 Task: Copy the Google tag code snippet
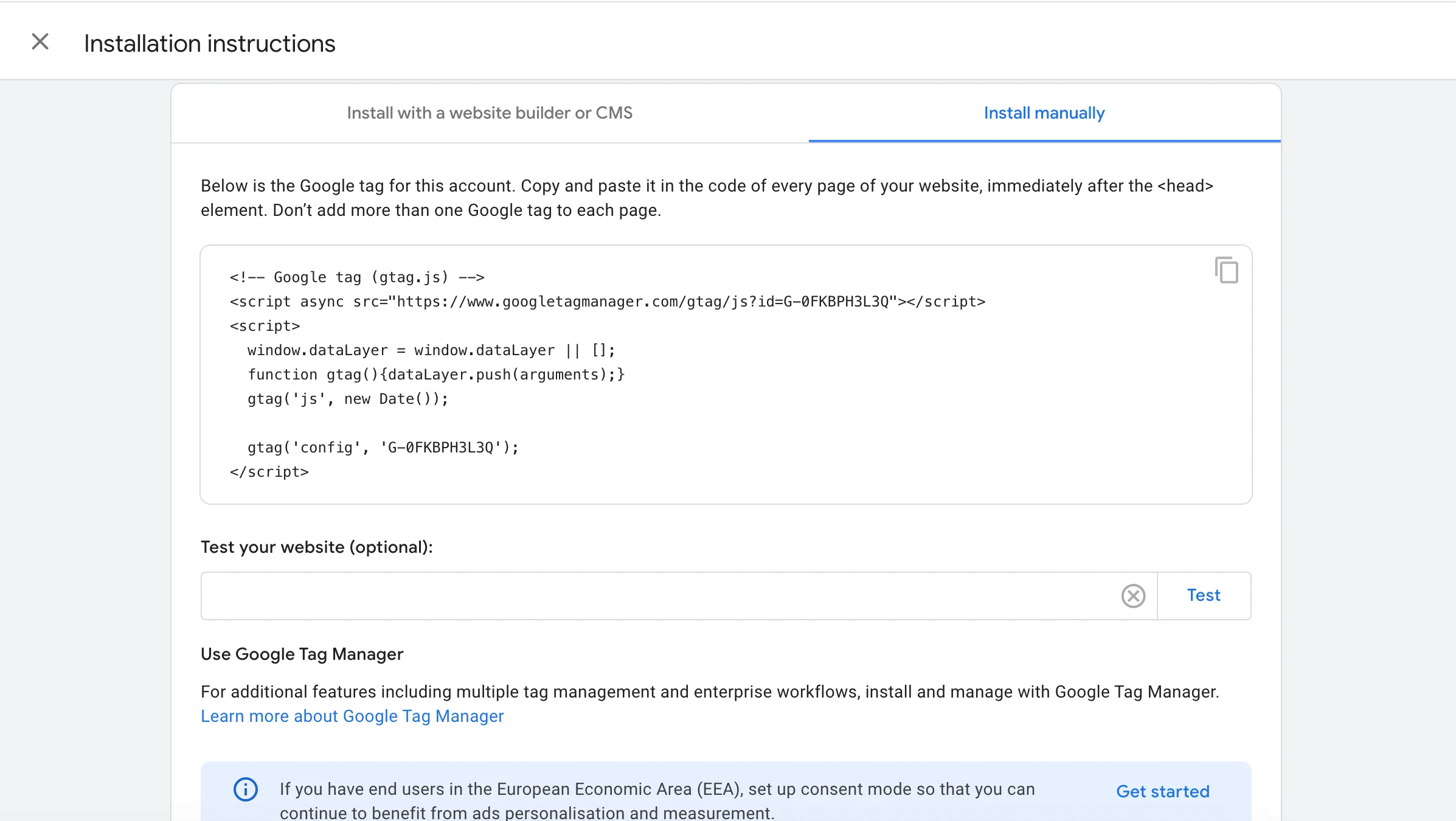pyautogui.click(x=1226, y=270)
